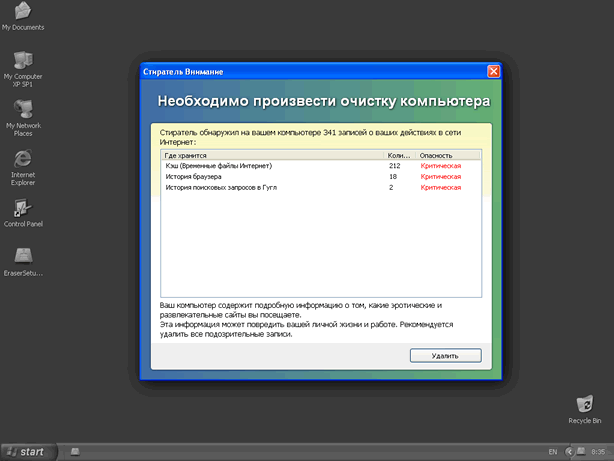Open the My Documents desktop icon
This screenshot has height=461, width=614.
click(22, 14)
